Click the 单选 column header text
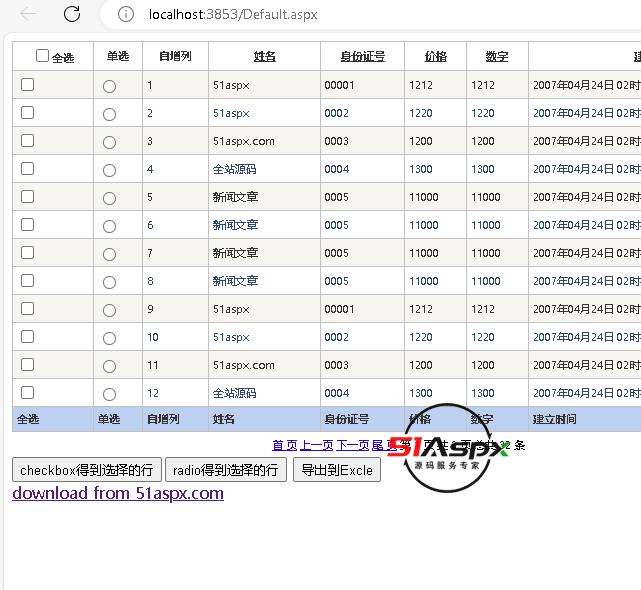Screen dimensions: 641x590 point(118,56)
